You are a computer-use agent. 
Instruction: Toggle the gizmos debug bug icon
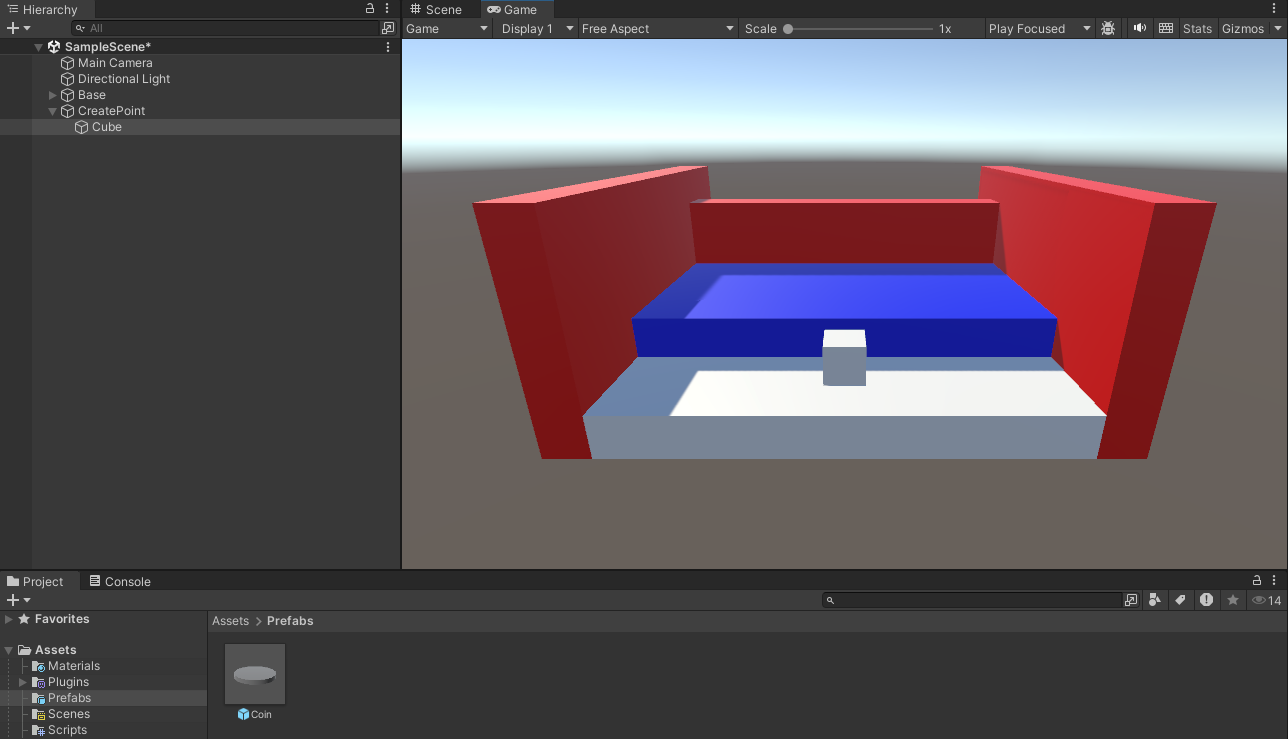click(x=1108, y=28)
